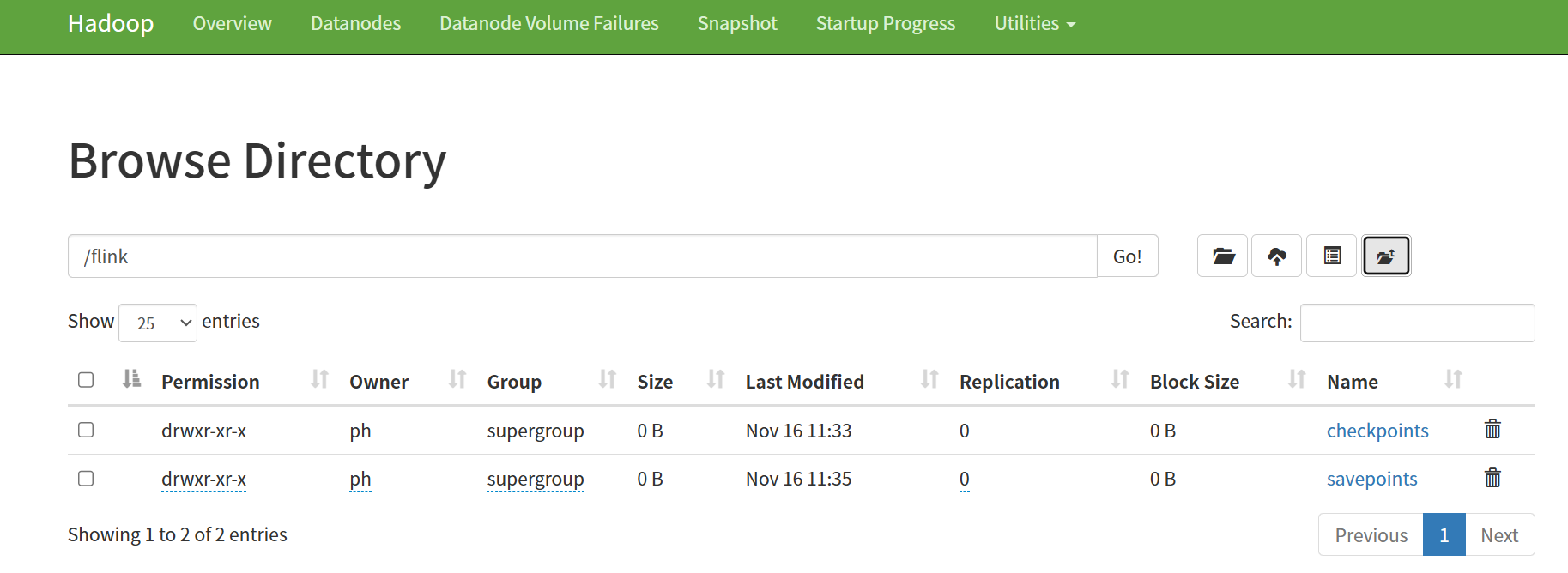Click the Next pagination button
1568x573 pixels.
point(1498,535)
